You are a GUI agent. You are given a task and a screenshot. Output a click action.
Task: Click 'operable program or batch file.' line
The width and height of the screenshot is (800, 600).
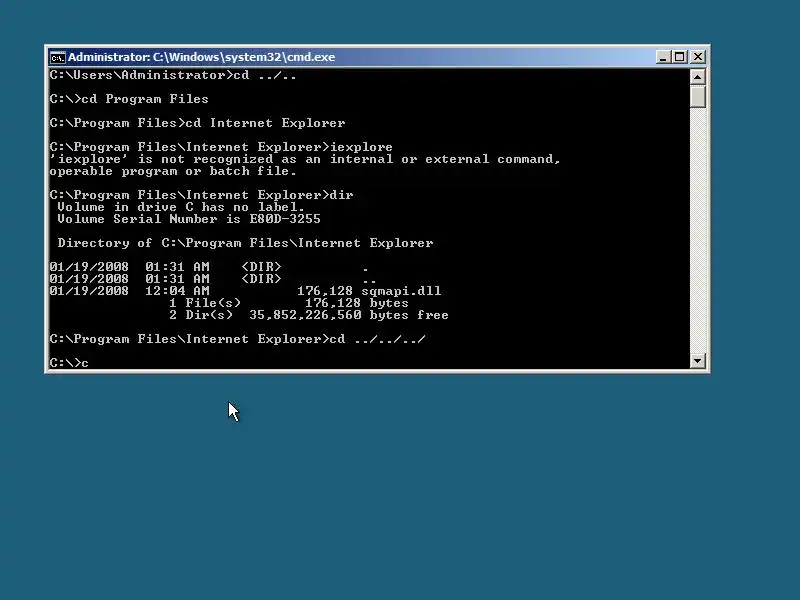[x=173, y=171]
